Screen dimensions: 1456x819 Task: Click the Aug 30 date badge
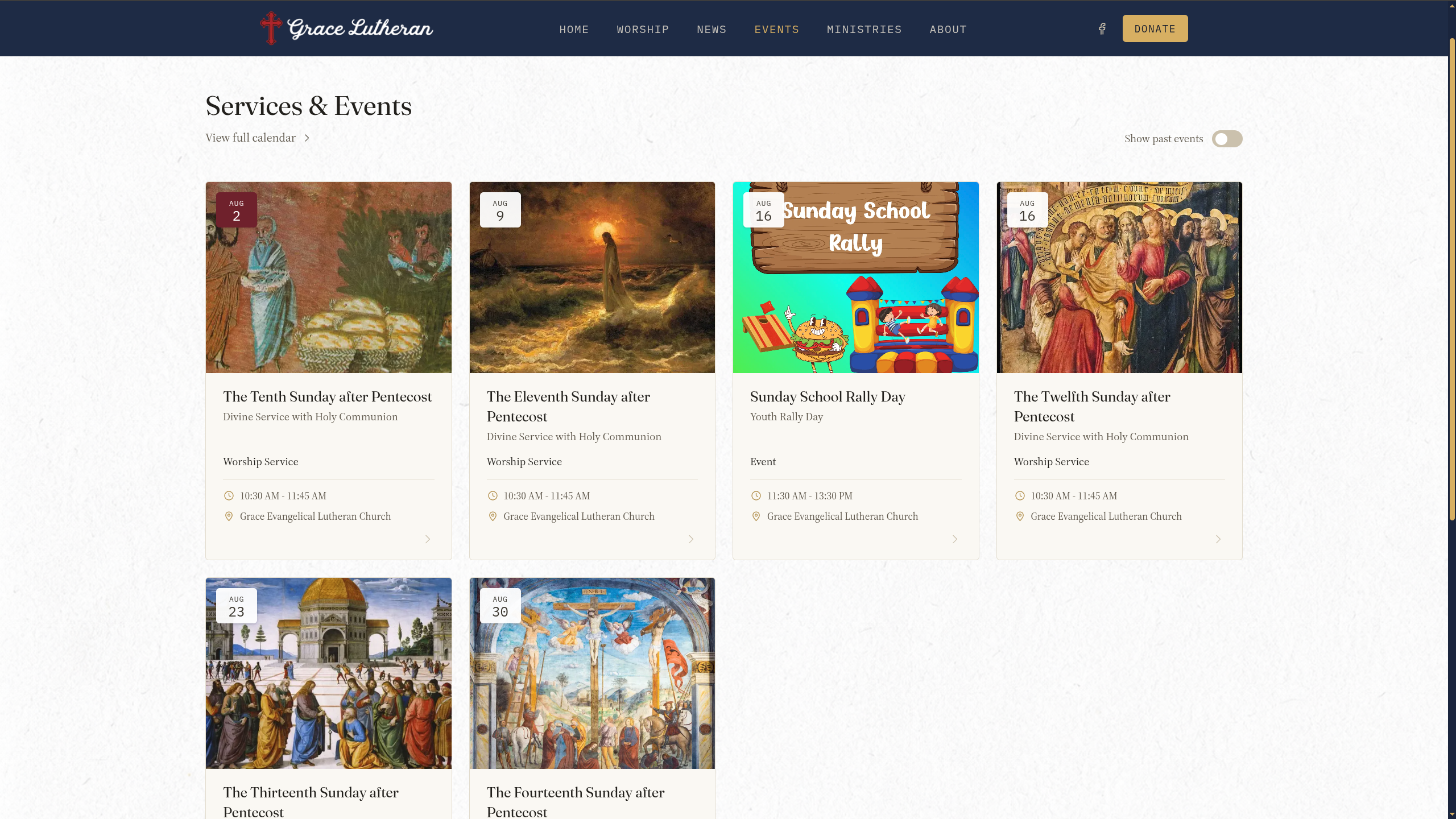pos(500,606)
